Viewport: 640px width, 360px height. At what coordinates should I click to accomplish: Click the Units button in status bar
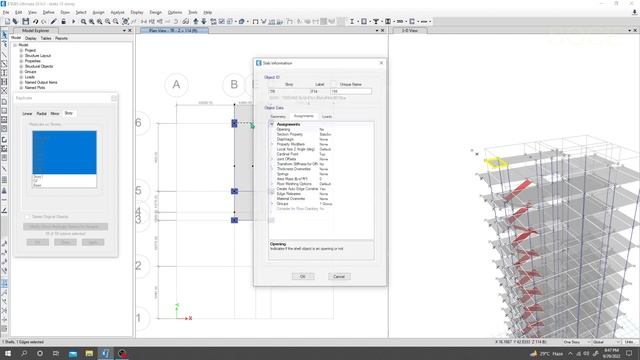[629, 342]
